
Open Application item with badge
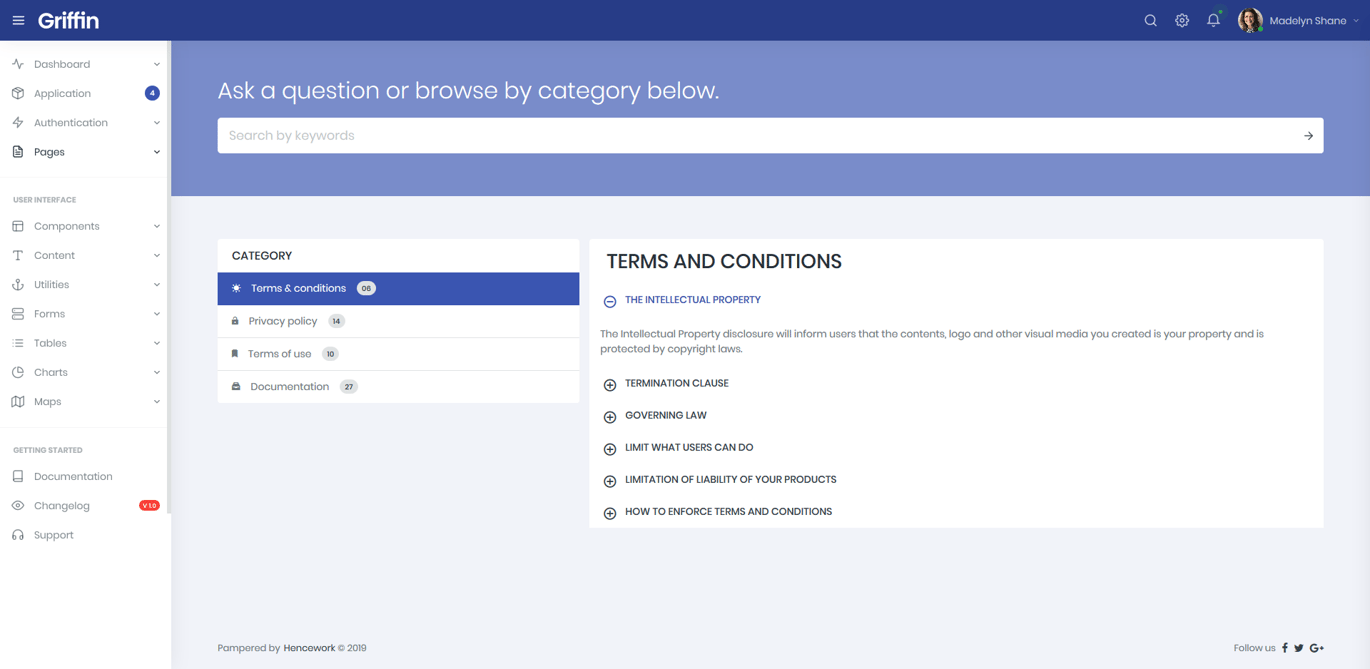tap(85, 93)
